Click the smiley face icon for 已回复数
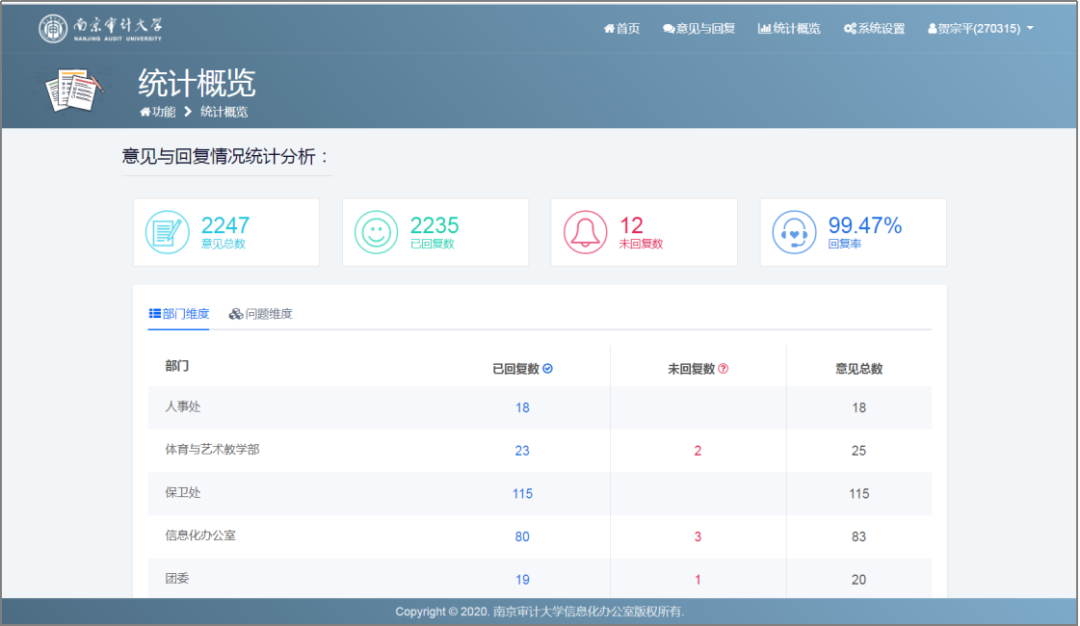This screenshot has height=626, width=1080. tap(376, 232)
